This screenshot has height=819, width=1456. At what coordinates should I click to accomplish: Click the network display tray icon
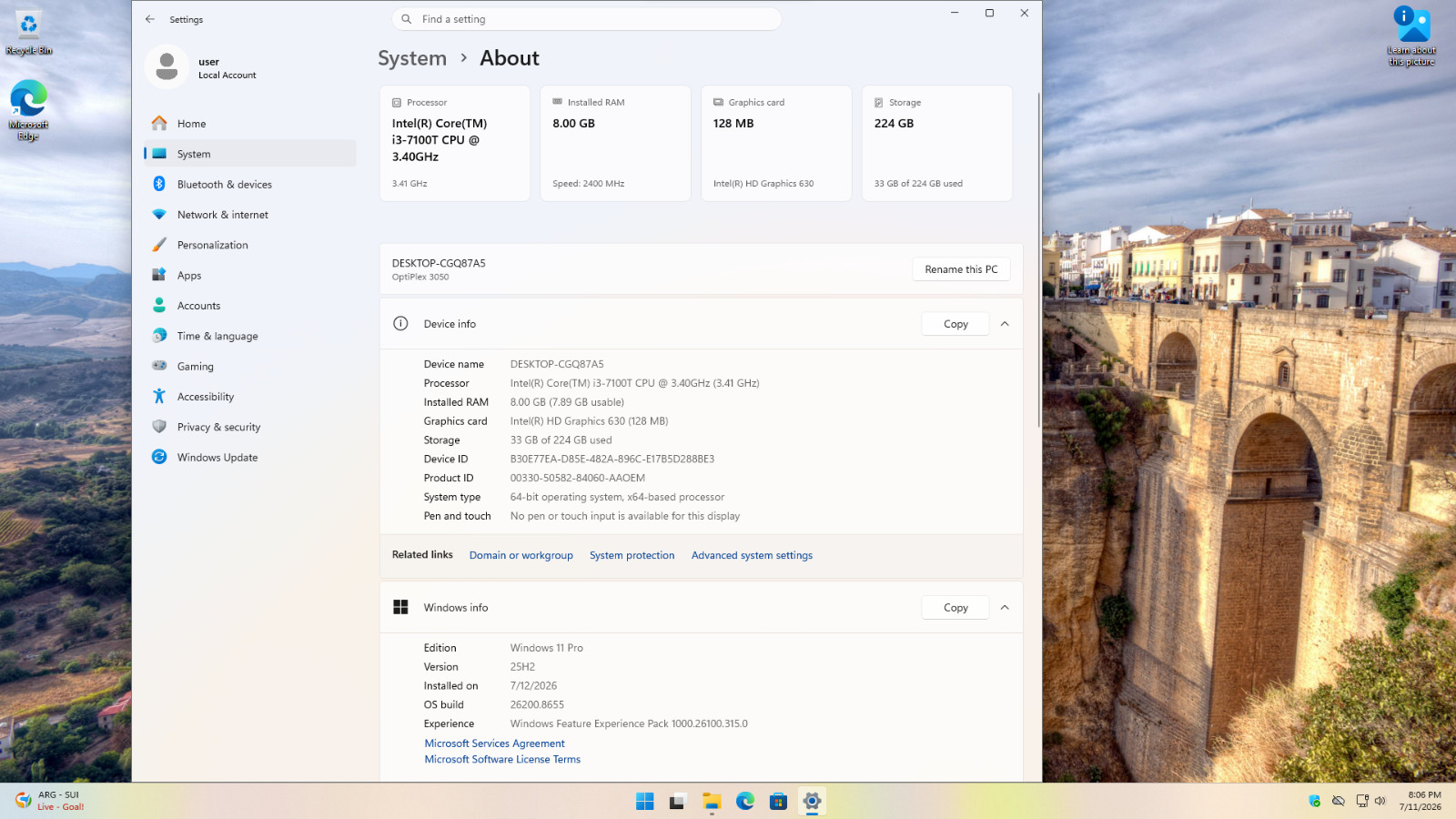point(1362,802)
